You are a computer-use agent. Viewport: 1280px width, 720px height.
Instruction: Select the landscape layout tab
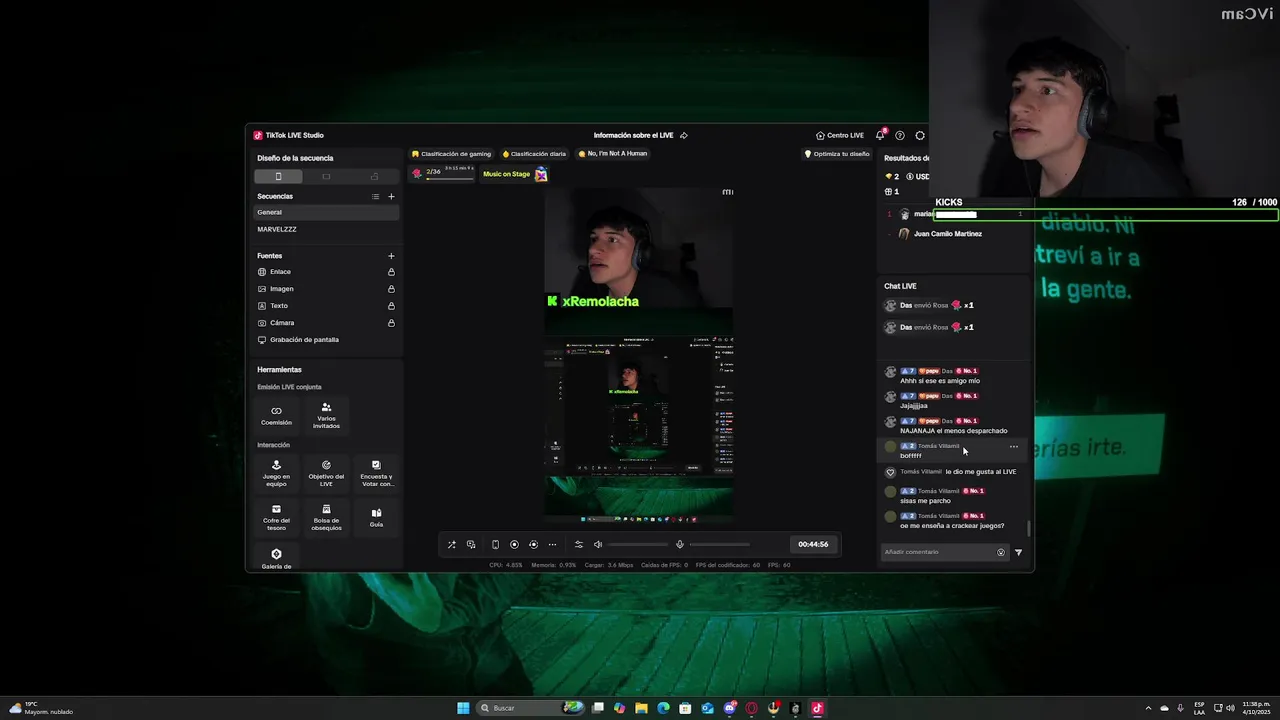point(326,176)
